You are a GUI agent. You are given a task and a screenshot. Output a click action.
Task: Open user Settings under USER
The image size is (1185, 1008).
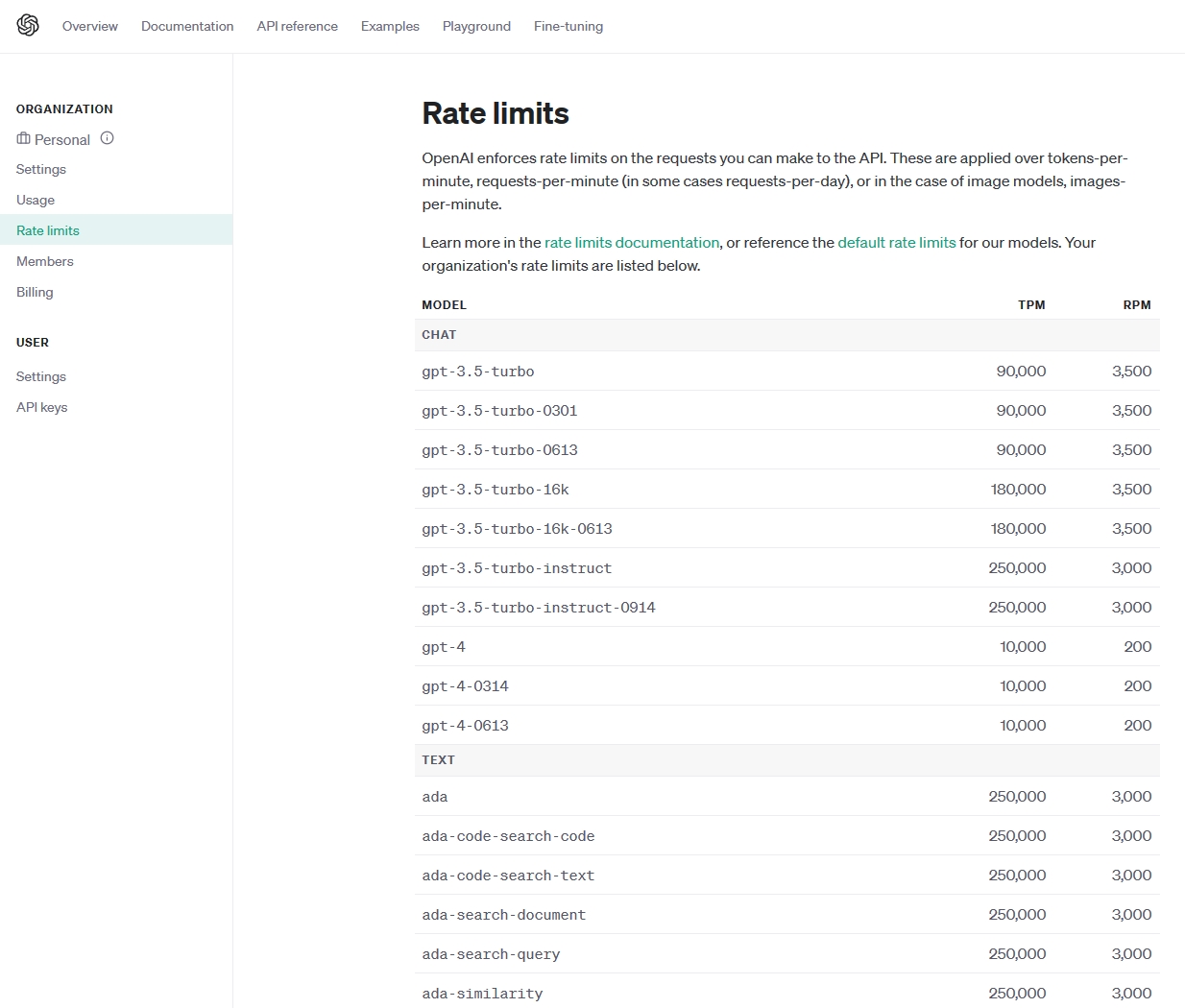coord(41,376)
